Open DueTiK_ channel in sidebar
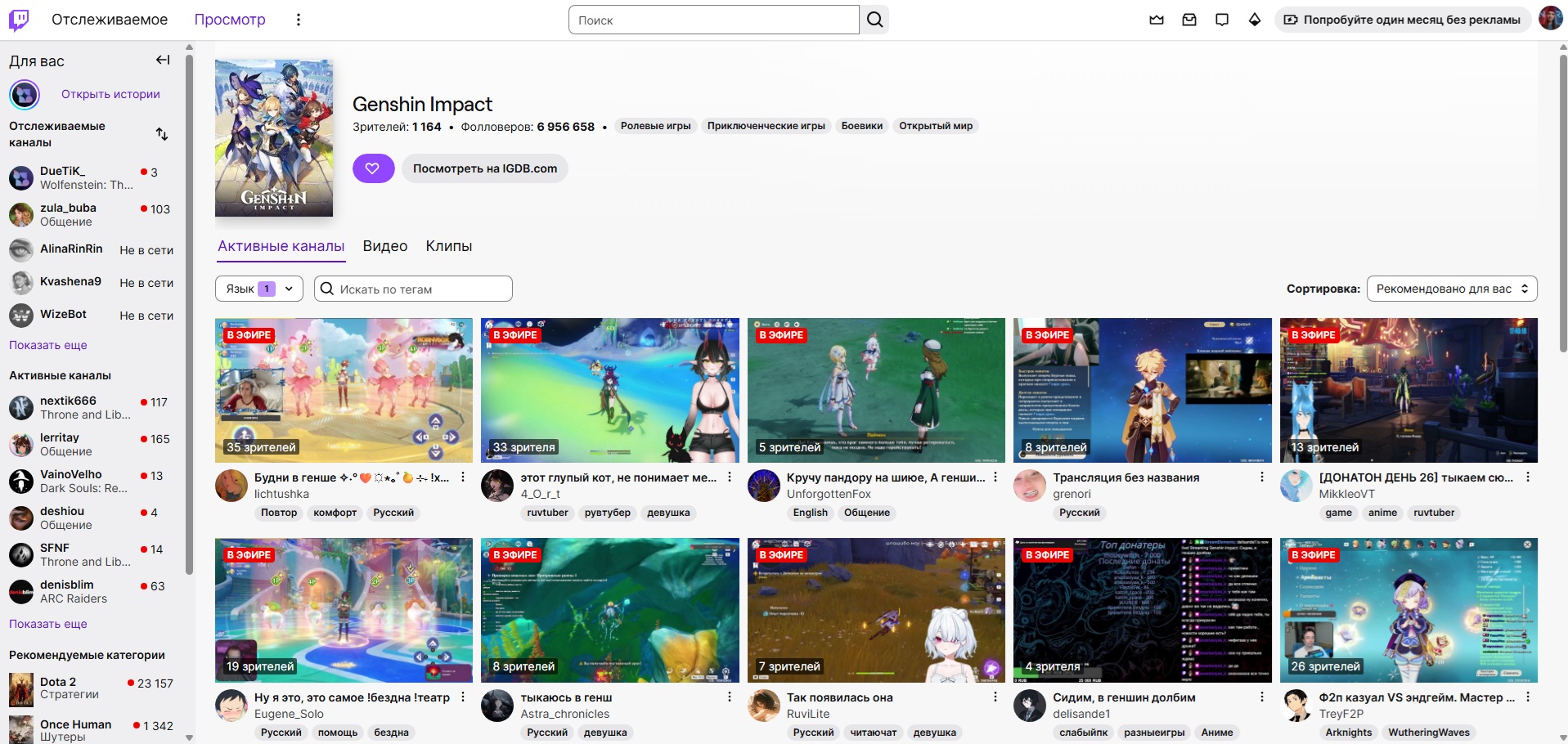1568x744 pixels. click(91, 177)
